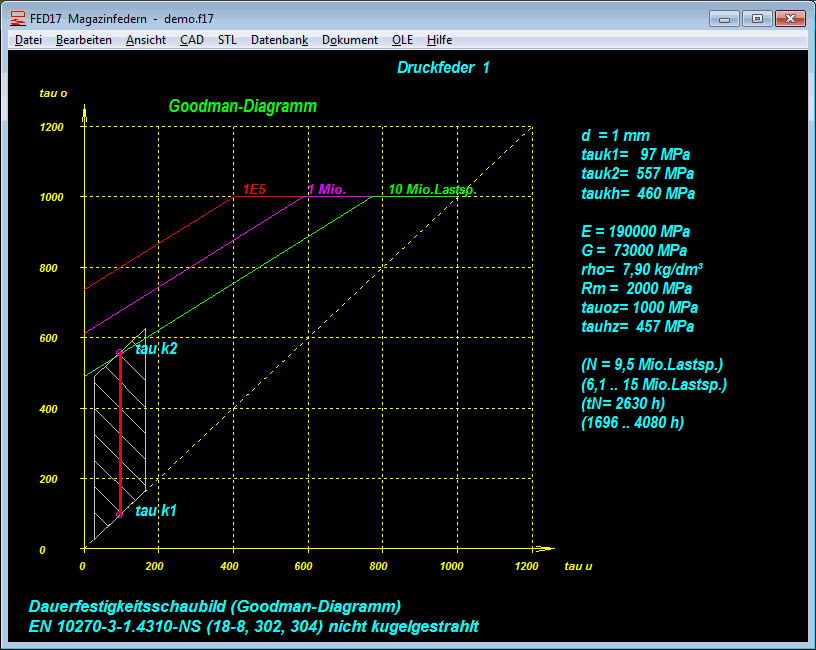Maximize the FED17 window
This screenshot has width=816, height=650.
[x=756, y=18]
